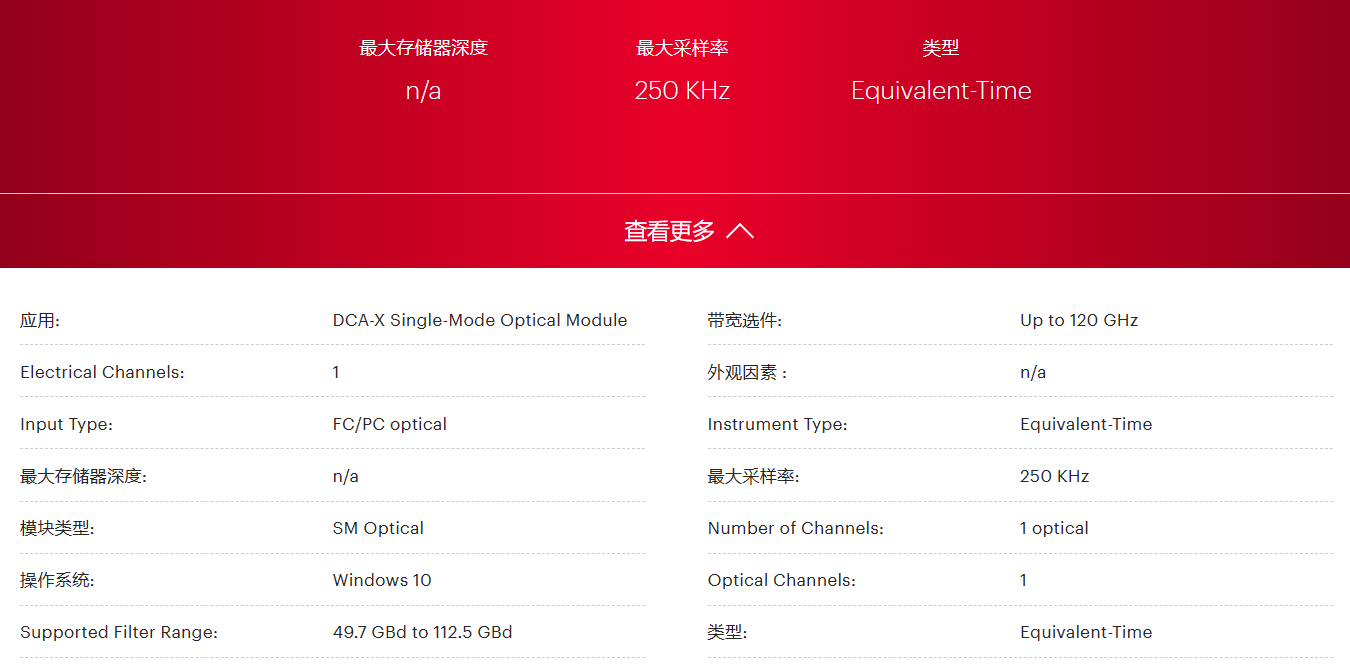Click the Optical Channels label
Screen dimensions: 1350x667
[781, 581]
